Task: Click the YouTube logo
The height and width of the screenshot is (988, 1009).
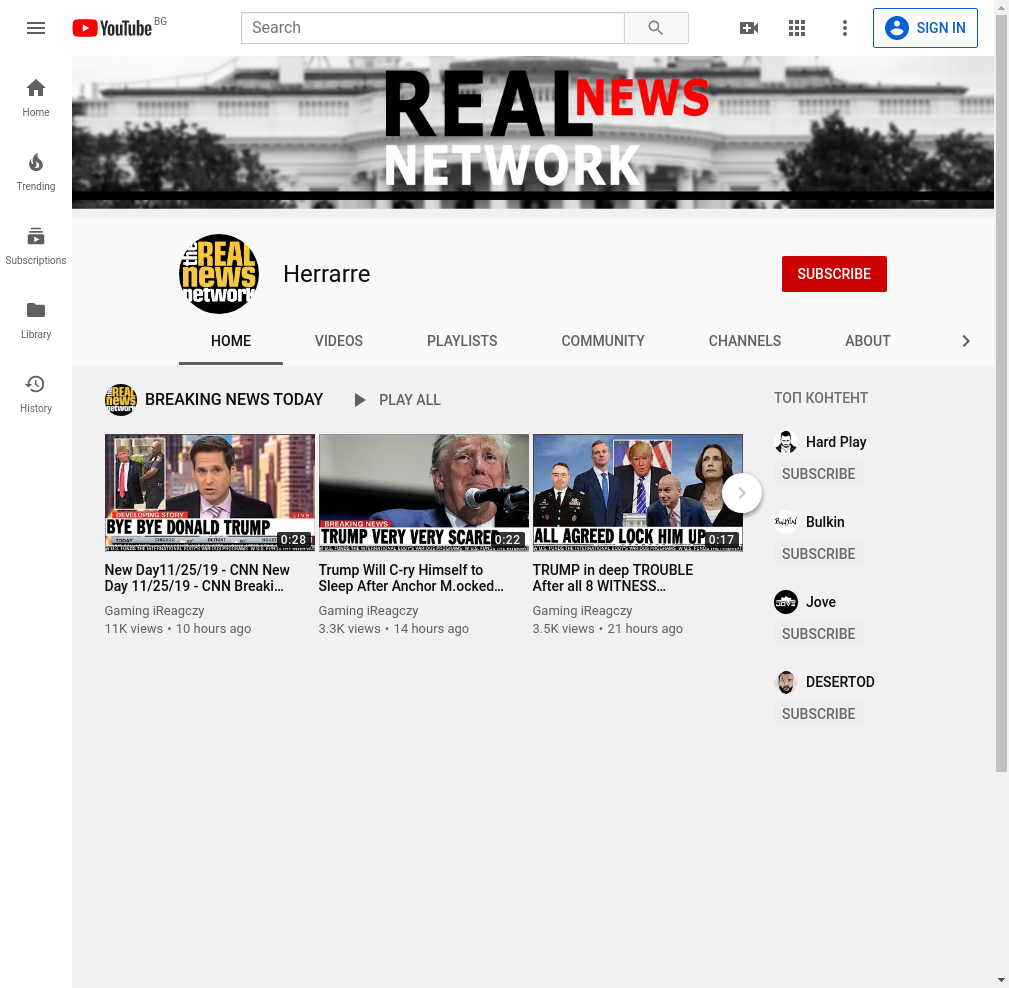Action: (112, 28)
